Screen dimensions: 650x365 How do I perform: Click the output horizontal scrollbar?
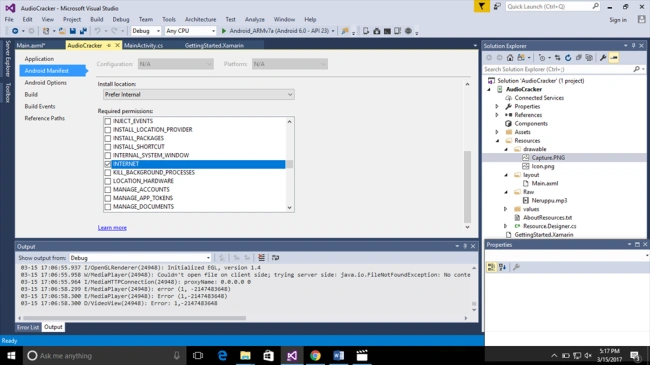pyautogui.click(x=134, y=318)
